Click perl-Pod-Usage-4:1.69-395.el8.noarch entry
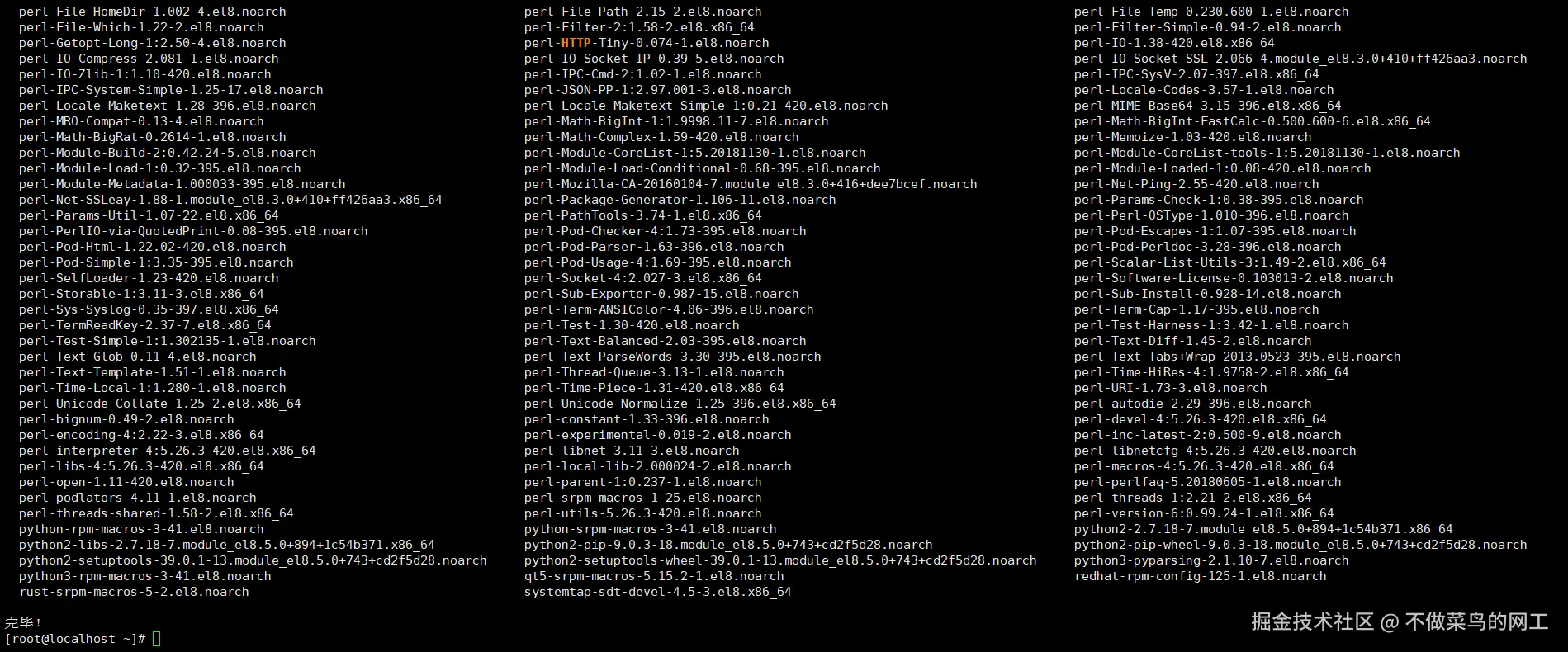The image size is (1568, 652). (x=658, y=262)
